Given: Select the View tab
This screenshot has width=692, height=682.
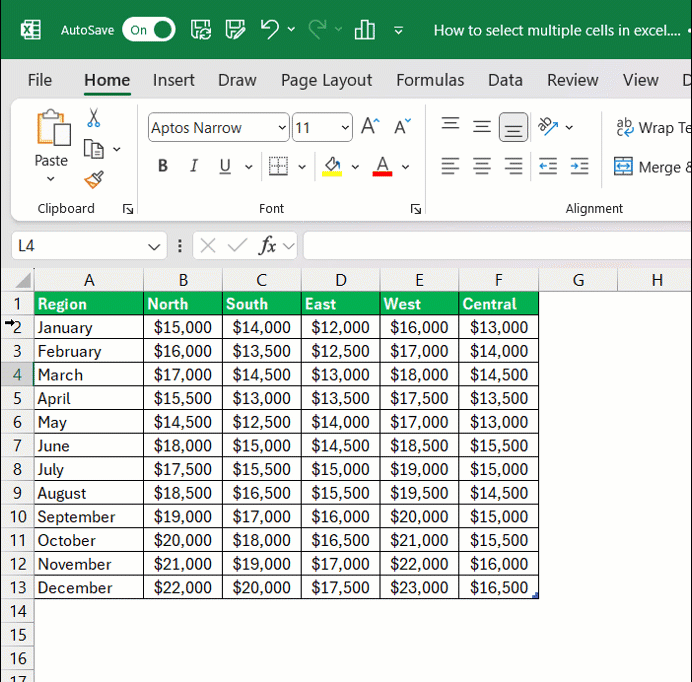Looking at the screenshot, I should click(x=640, y=80).
